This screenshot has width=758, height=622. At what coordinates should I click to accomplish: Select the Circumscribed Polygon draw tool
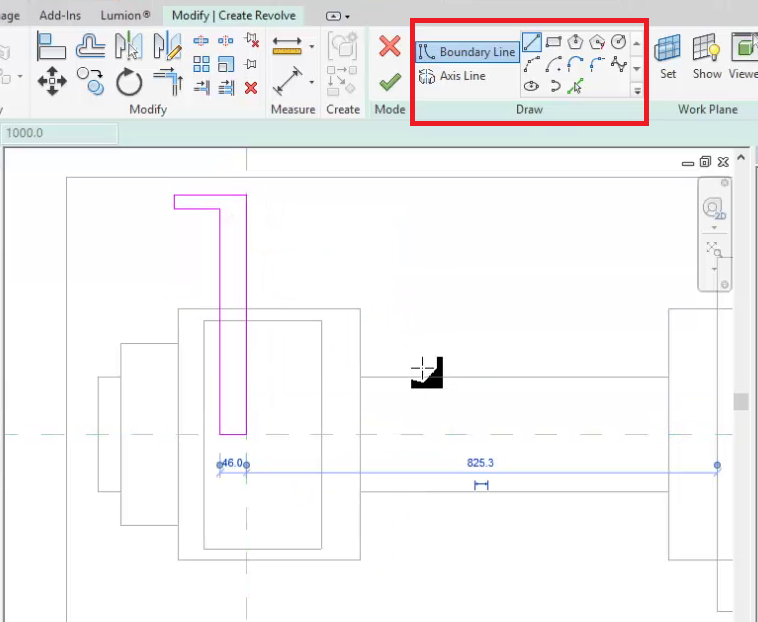coord(597,42)
